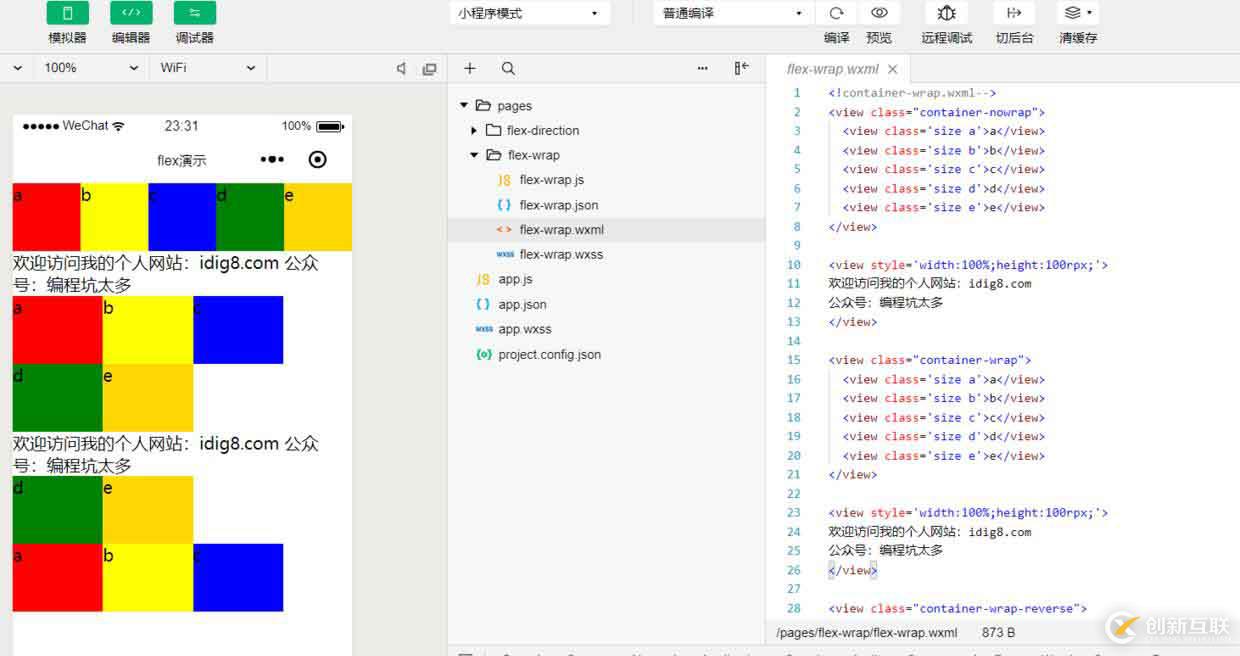Image resolution: width=1240 pixels, height=656 pixels.
Task: Open remote debugging bug icon
Action: coord(946,13)
